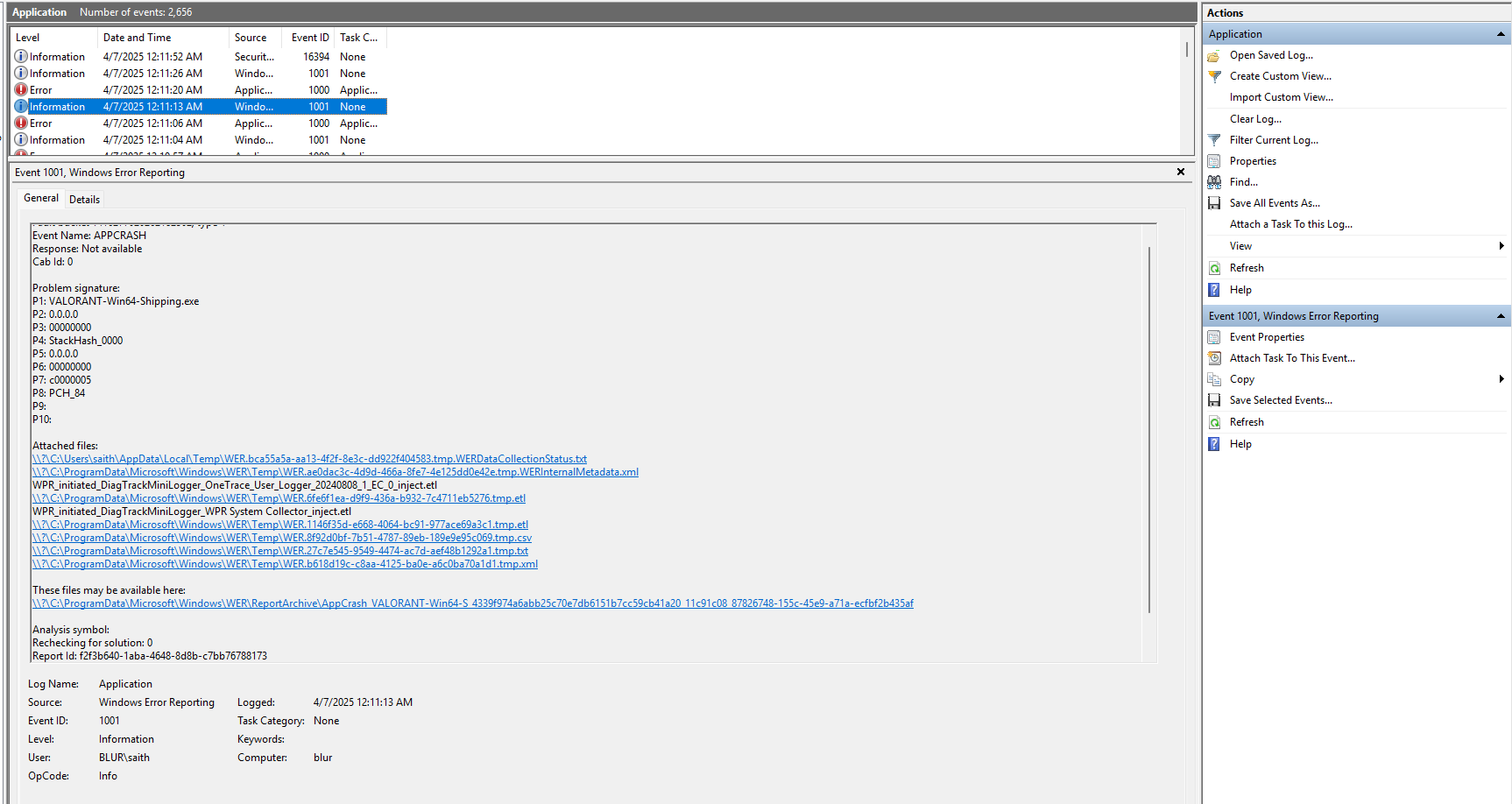Click the Event Properties icon
This screenshot has height=804, width=1512.
1214,337
